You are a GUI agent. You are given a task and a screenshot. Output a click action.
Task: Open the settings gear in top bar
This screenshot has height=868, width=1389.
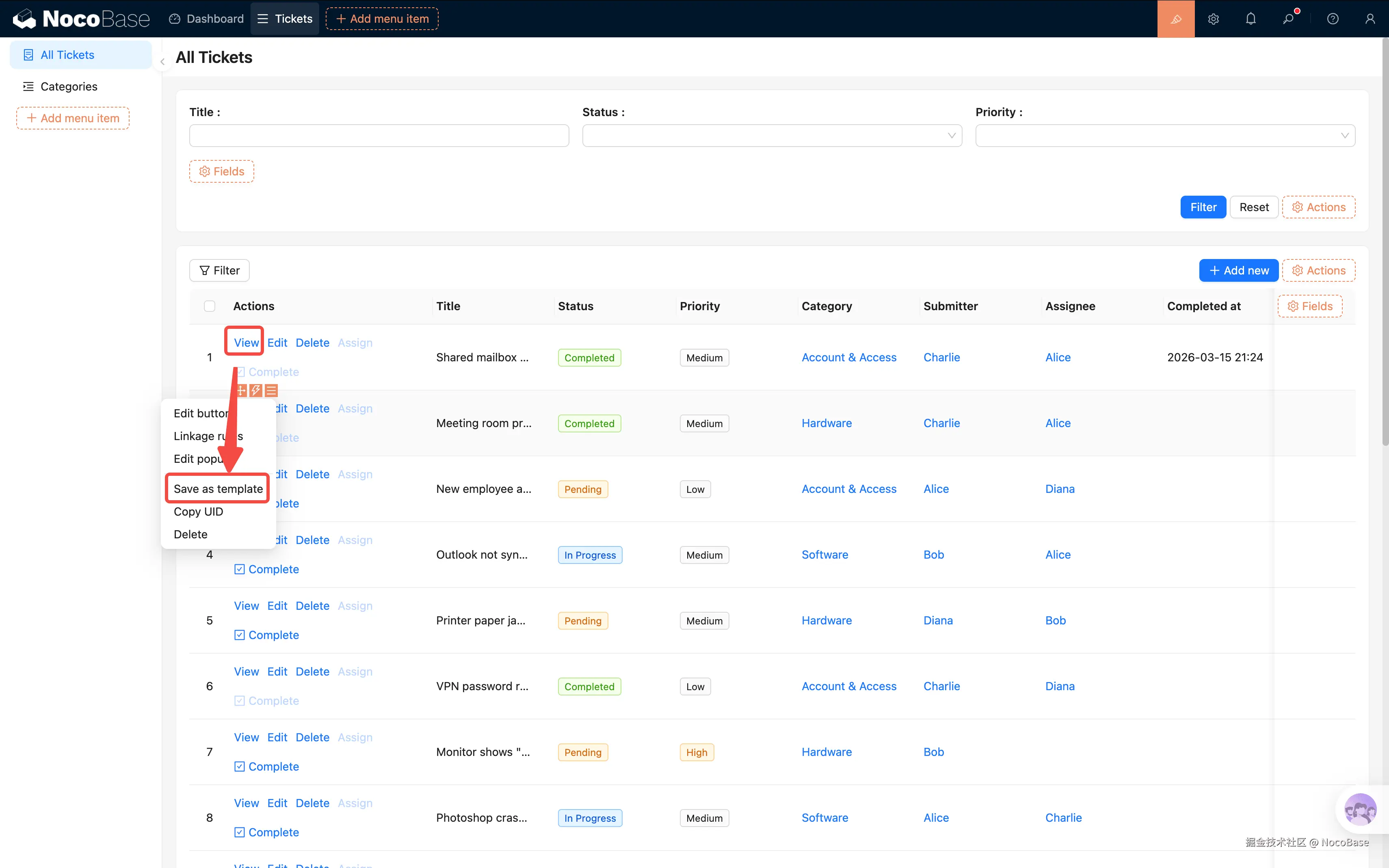(1213, 19)
